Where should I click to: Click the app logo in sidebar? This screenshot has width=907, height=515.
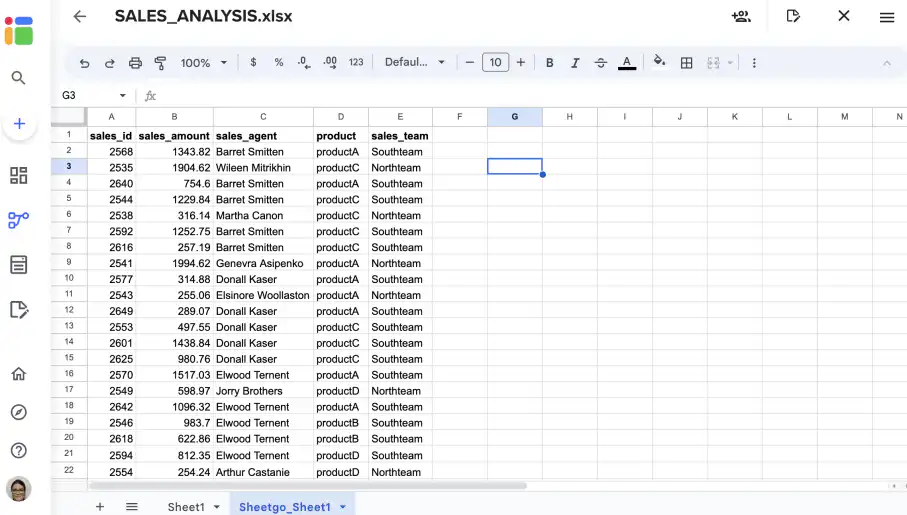19,31
